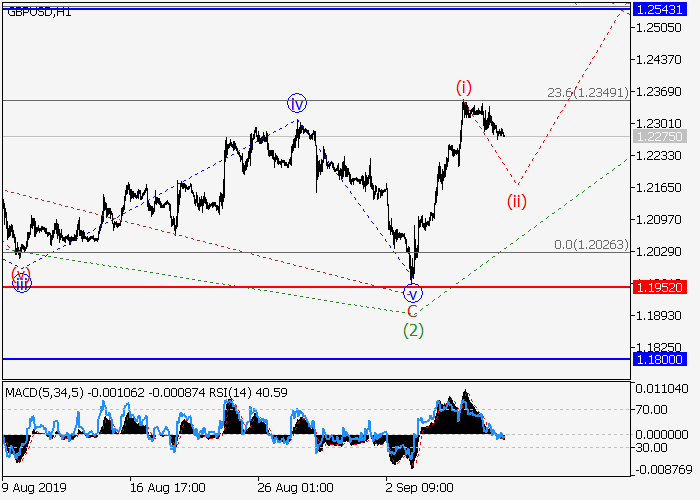Select the red circled marker above iii
This screenshot has width=700, height=500.
coord(20,272)
